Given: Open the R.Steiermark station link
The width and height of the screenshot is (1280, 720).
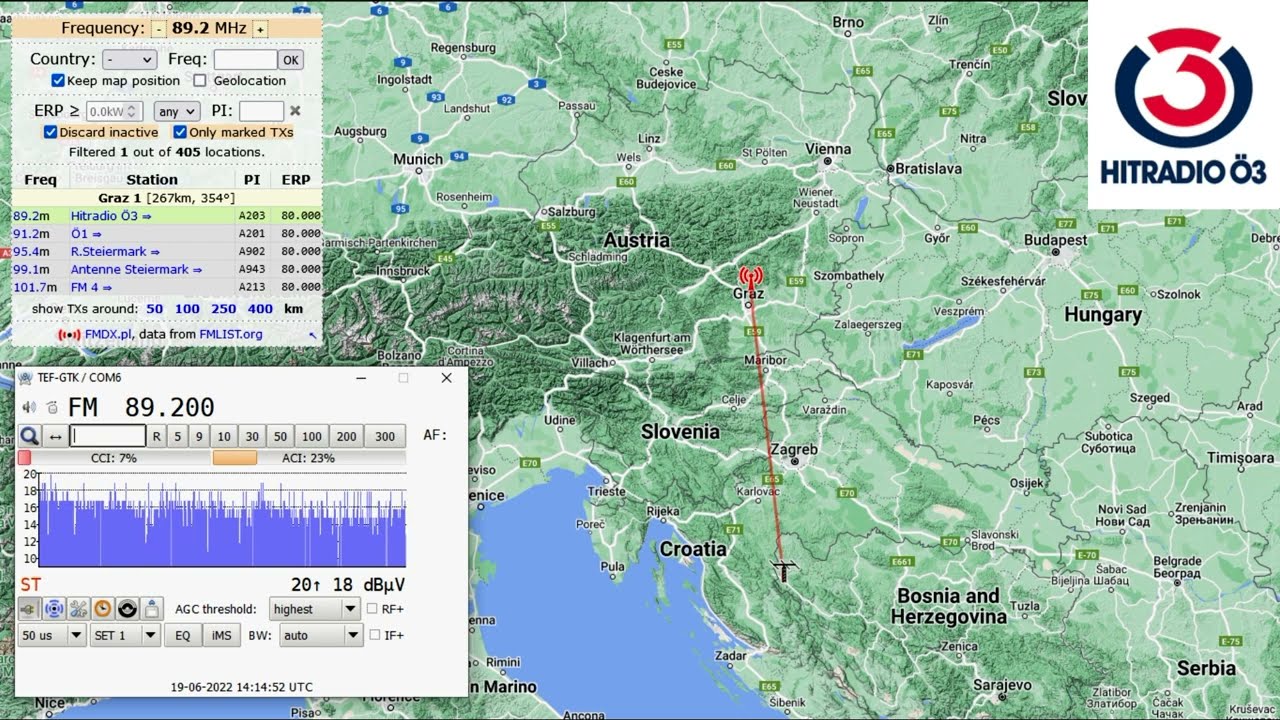Looking at the screenshot, I should (x=114, y=251).
